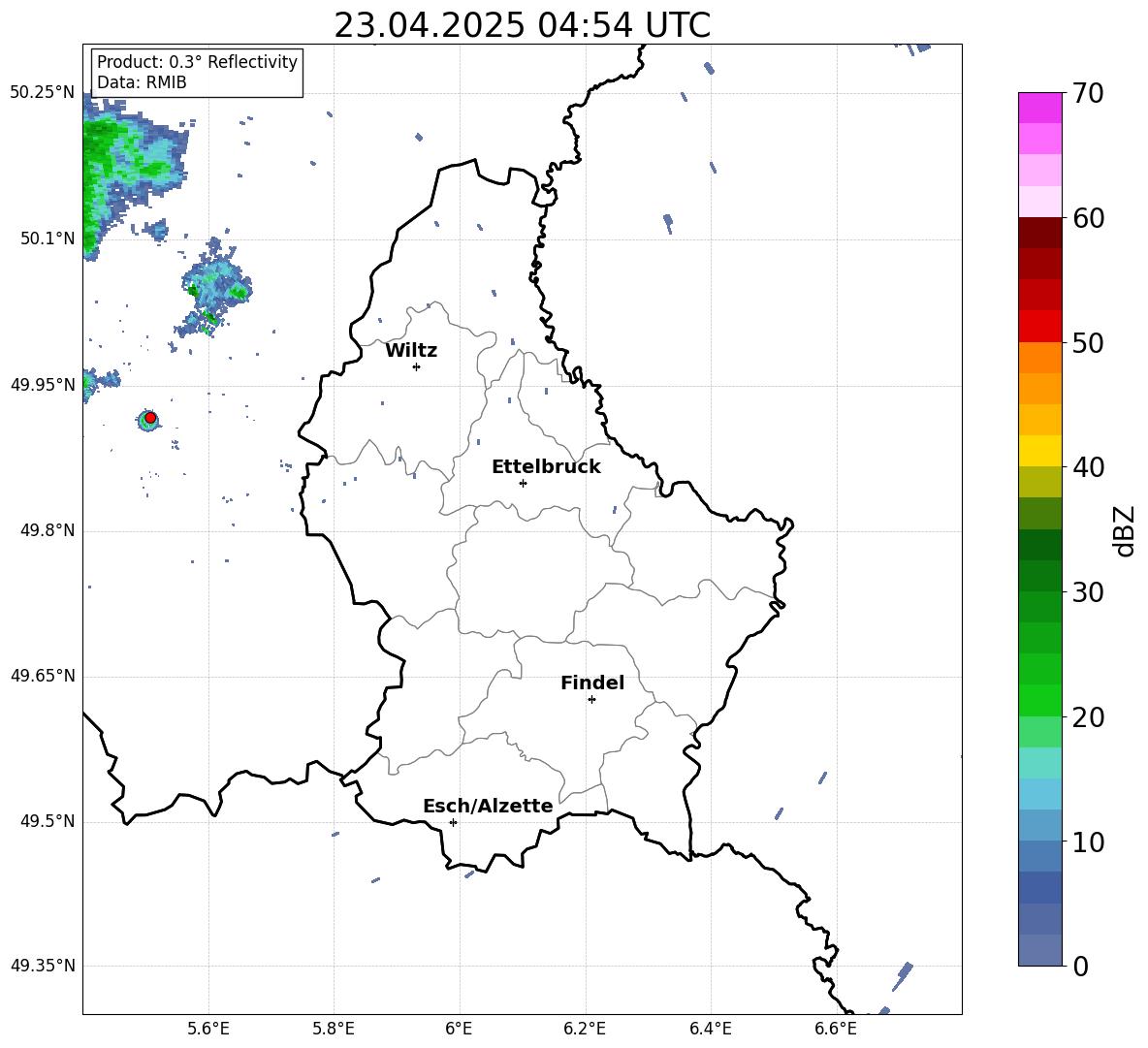The image size is (1148, 1048).
Task: Click the Esch/Alzette station label
Action: 488,806
